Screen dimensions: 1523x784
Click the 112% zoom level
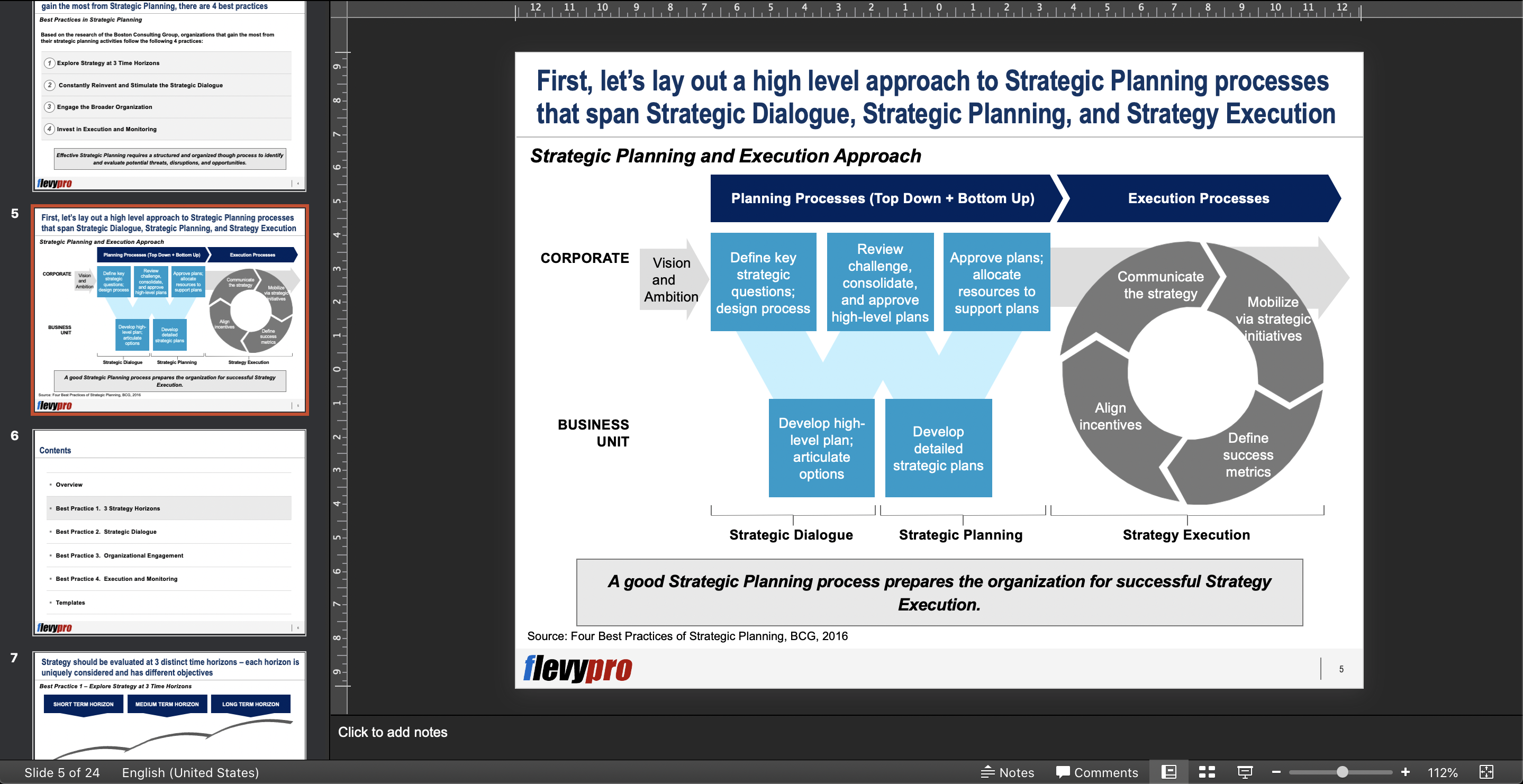coord(1442,772)
